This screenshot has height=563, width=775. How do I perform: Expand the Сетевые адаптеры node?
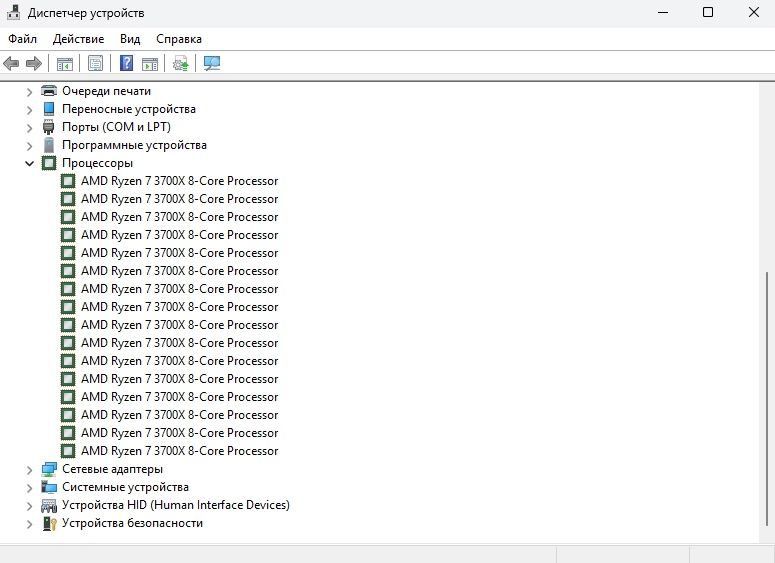click(30, 470)
